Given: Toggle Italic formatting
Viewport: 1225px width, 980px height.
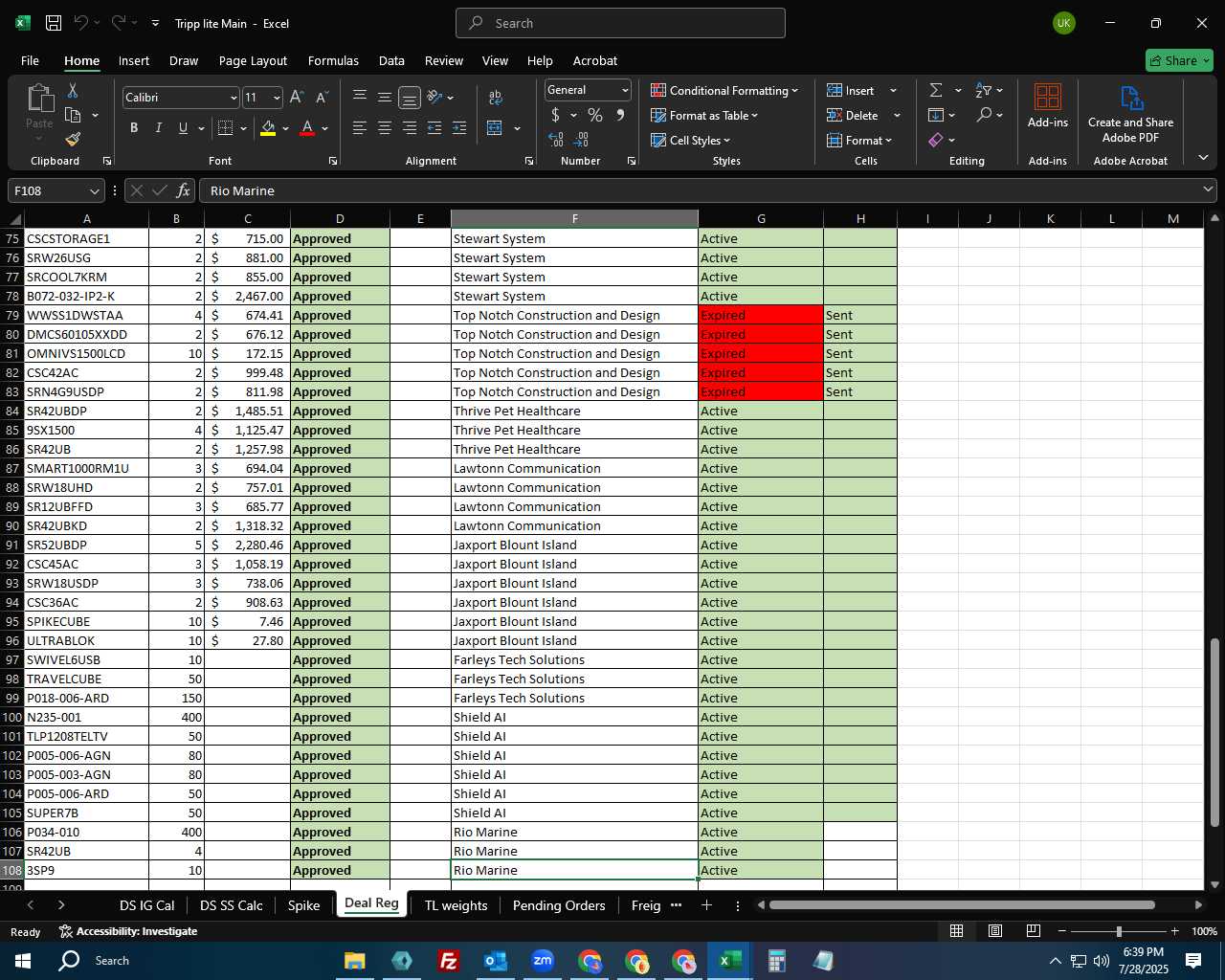Looking at the screenshot, I should point(159,127).
